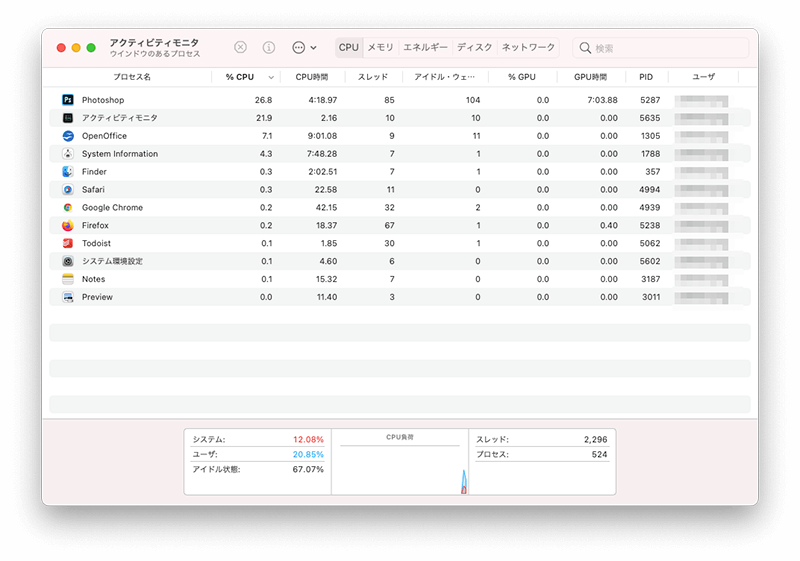
Task: Sort by the プロセス名 column header
Action: (132, 77)
